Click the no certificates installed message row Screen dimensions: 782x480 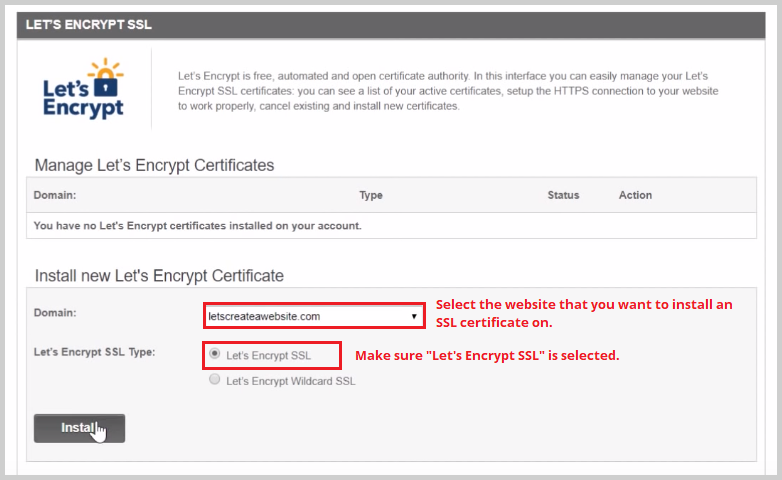391,226
